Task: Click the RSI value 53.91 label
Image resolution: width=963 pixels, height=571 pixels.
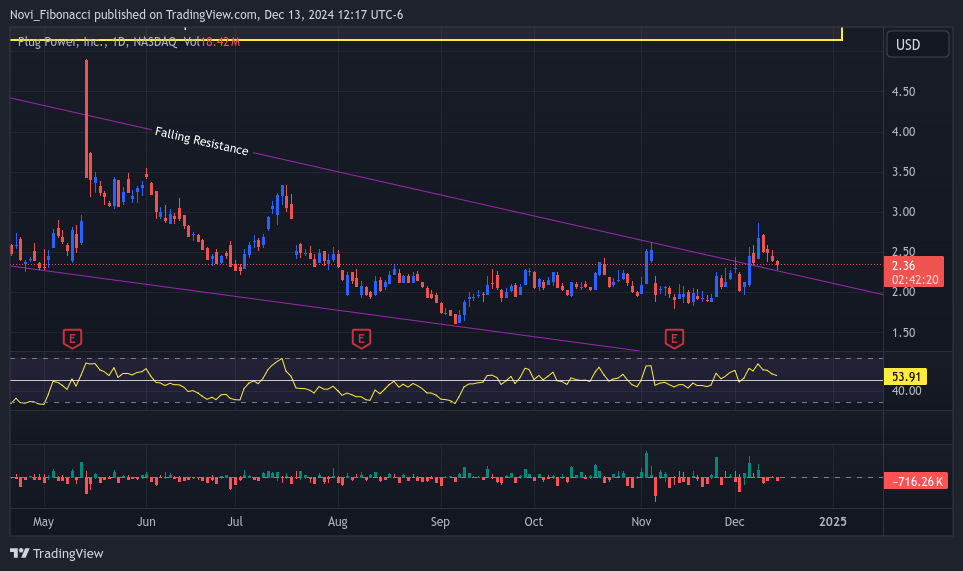Action: point(905,376)
